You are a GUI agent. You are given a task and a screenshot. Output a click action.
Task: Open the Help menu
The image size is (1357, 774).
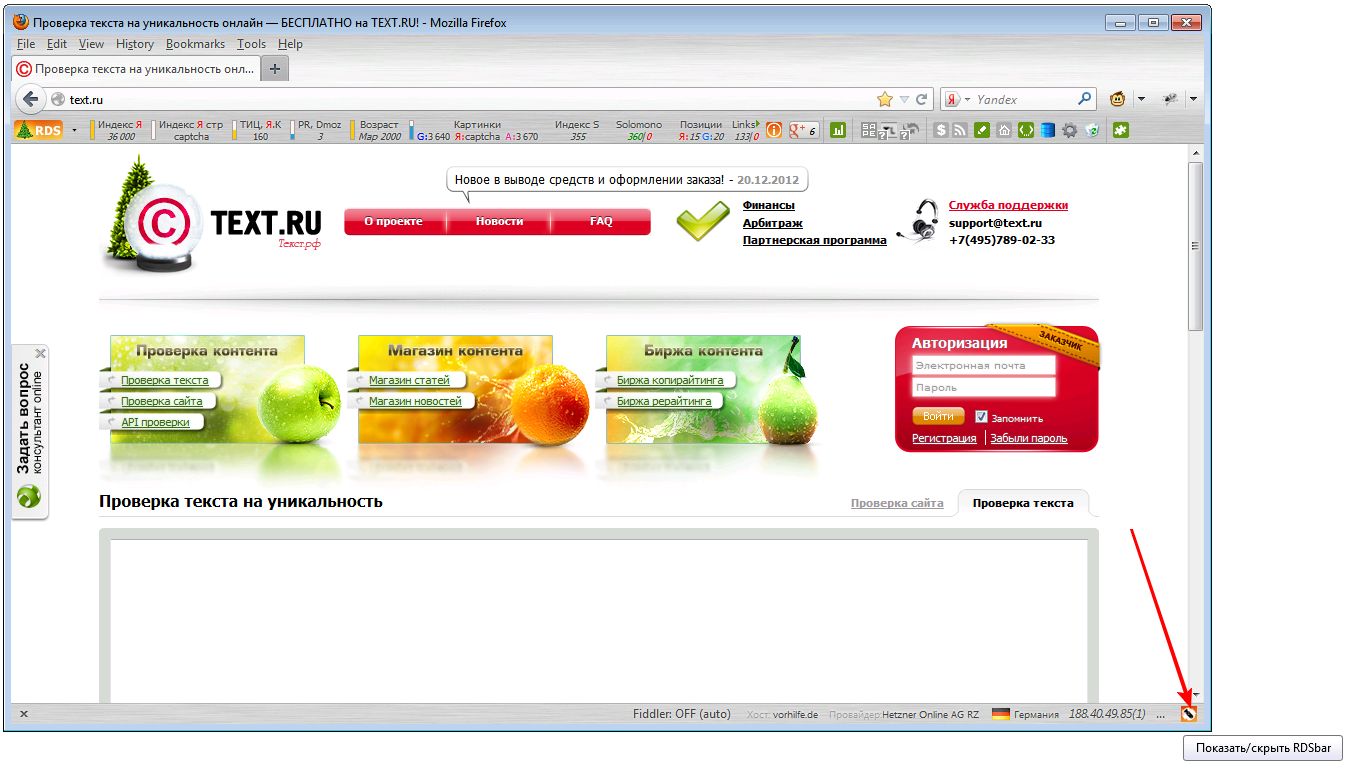tap(290, 44)
